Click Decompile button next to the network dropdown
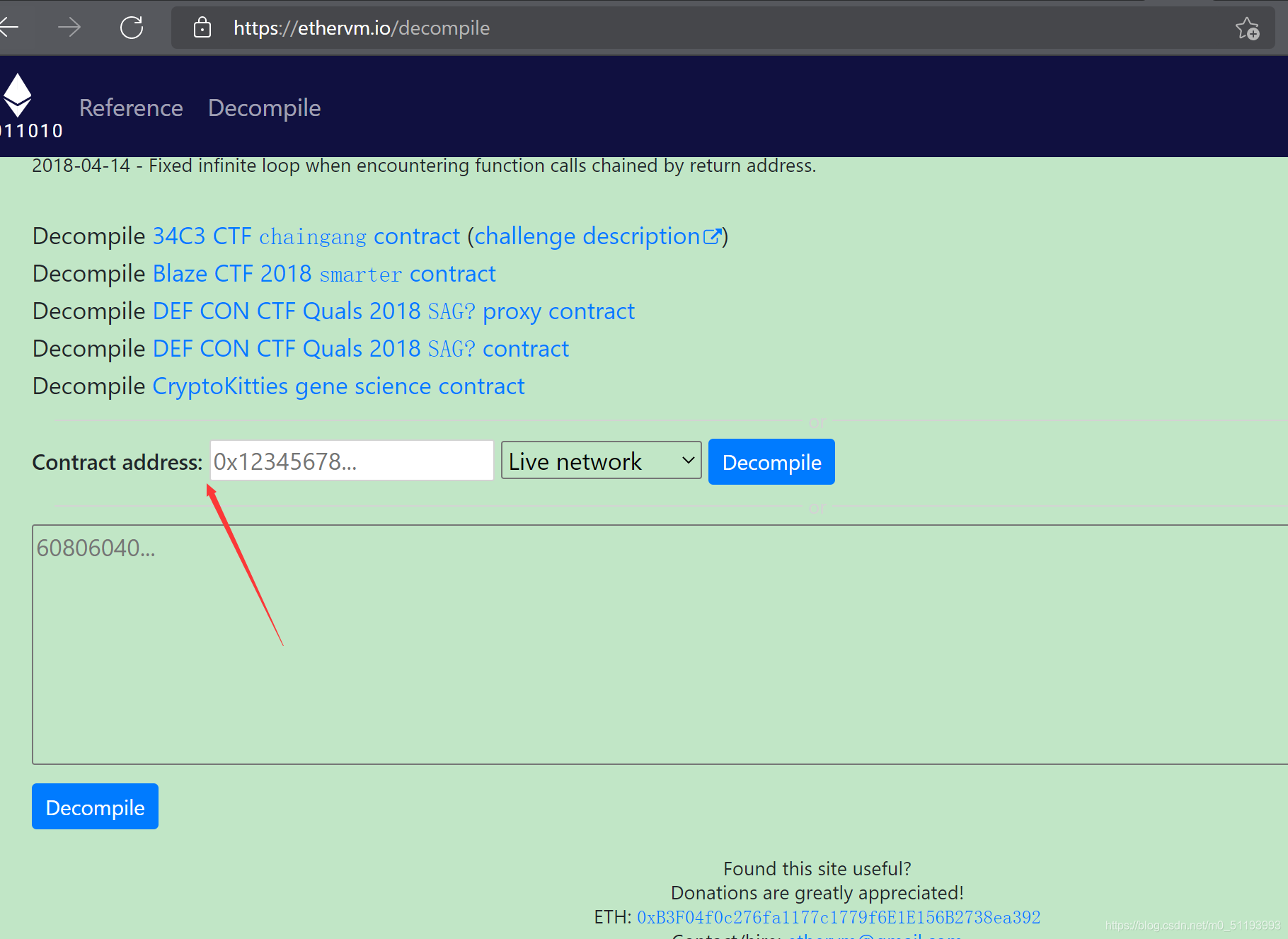This screenshot has height=939, width=1288. (x=771, y=462)
